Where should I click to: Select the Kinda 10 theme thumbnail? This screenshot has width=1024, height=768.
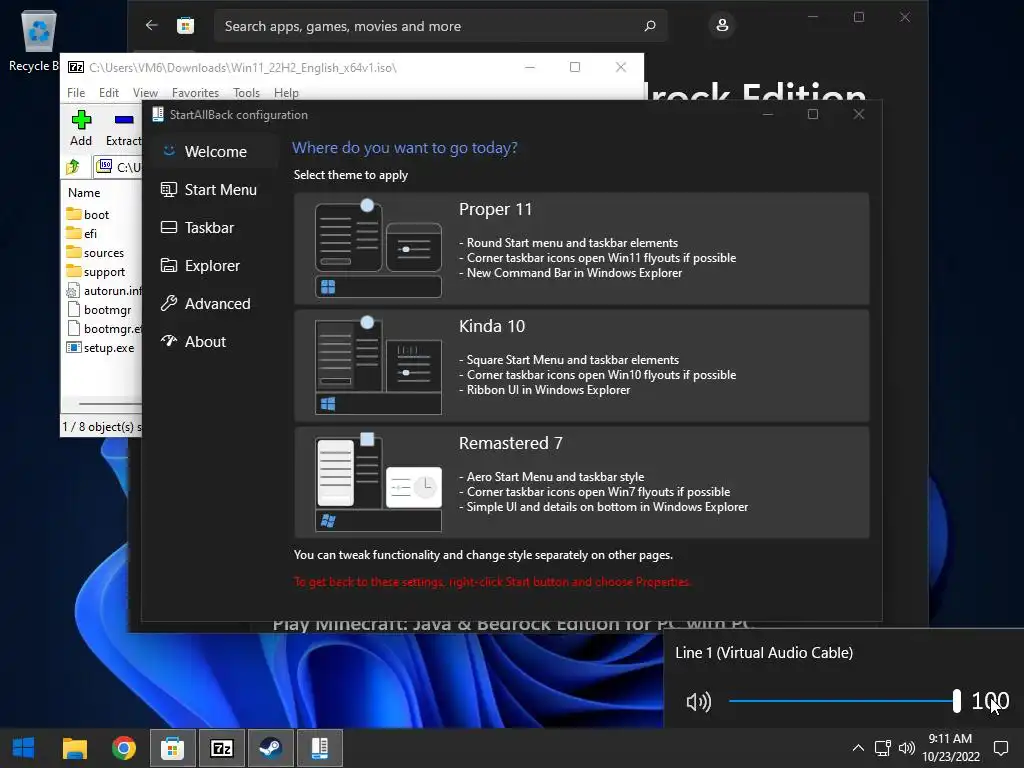[378, 366]
